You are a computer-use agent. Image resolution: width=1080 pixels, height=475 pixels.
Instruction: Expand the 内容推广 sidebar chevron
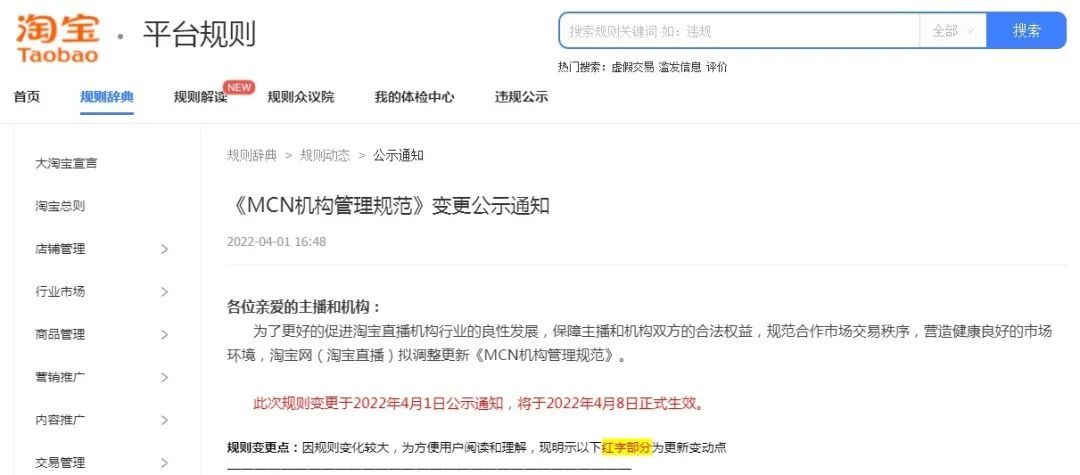pyautogui.click(x=164, y=420)
